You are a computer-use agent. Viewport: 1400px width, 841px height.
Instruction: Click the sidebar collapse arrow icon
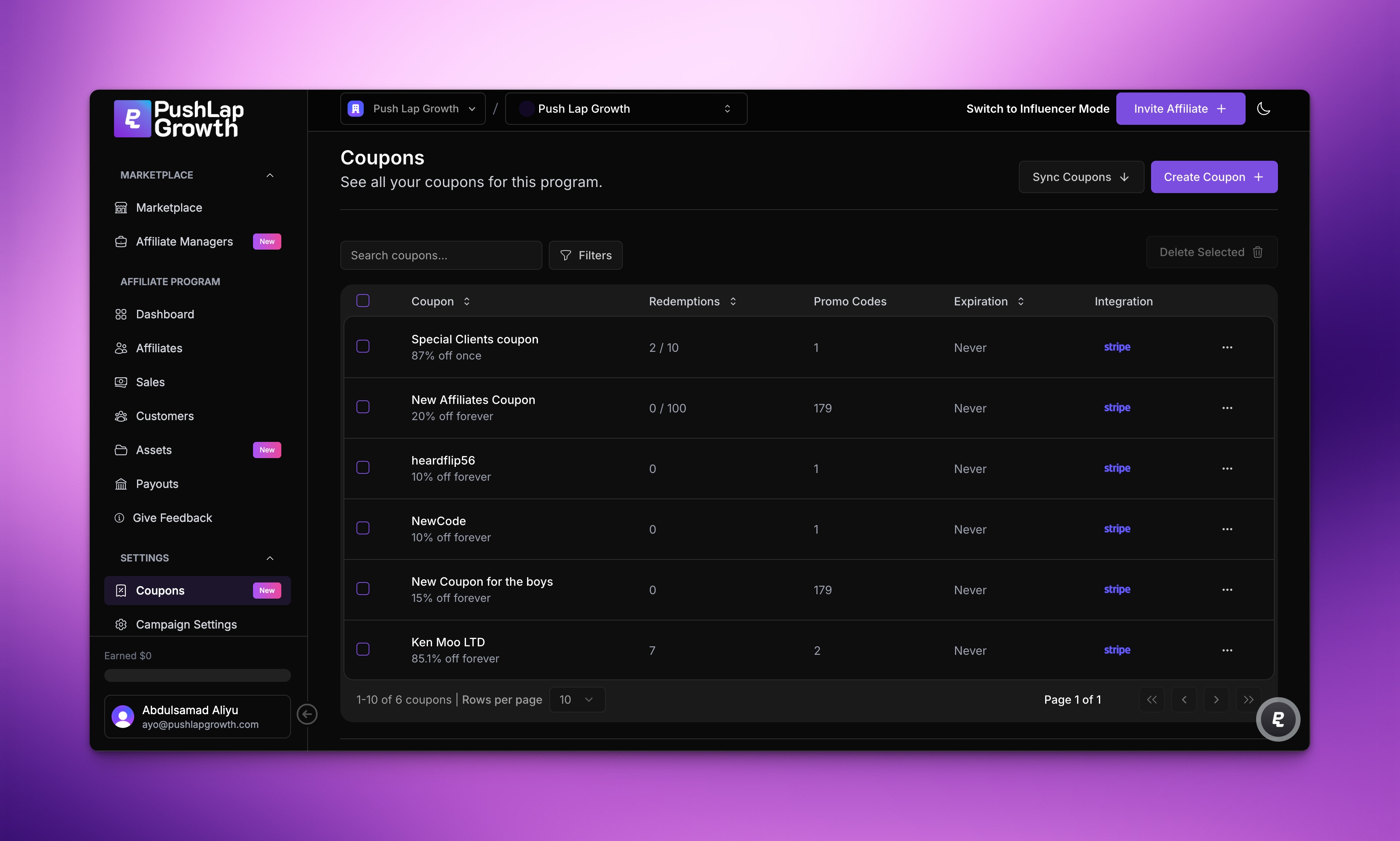coord(307,713)
